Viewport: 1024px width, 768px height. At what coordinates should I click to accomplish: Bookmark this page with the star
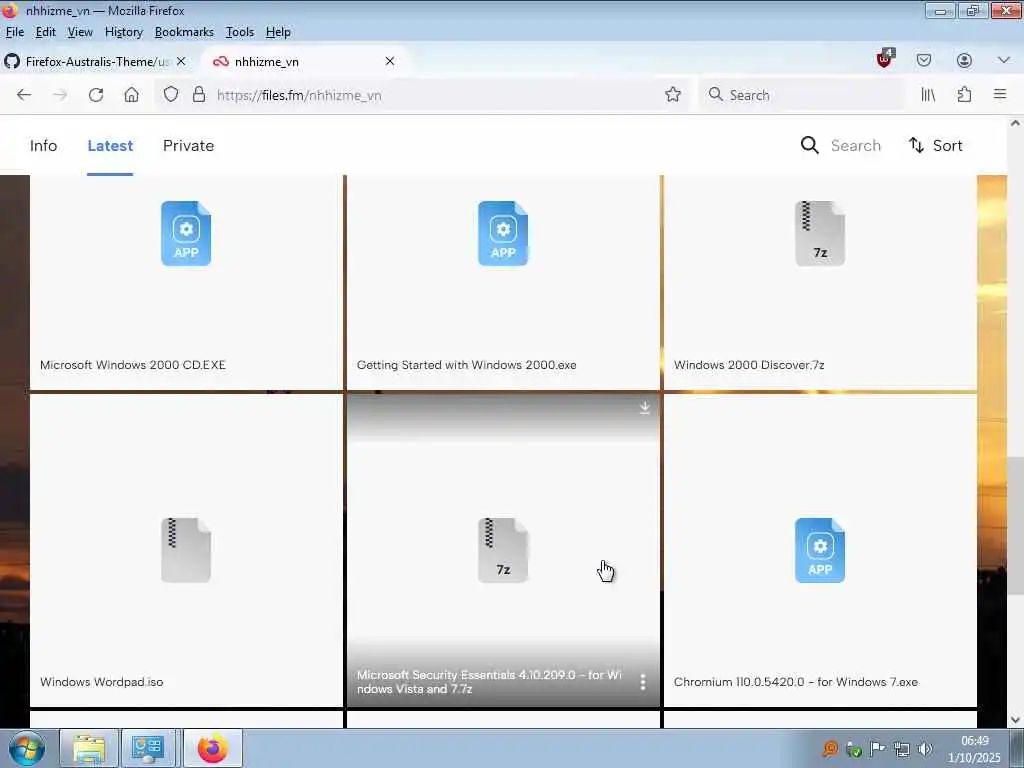pyautogui.click(x=673, y=95)
